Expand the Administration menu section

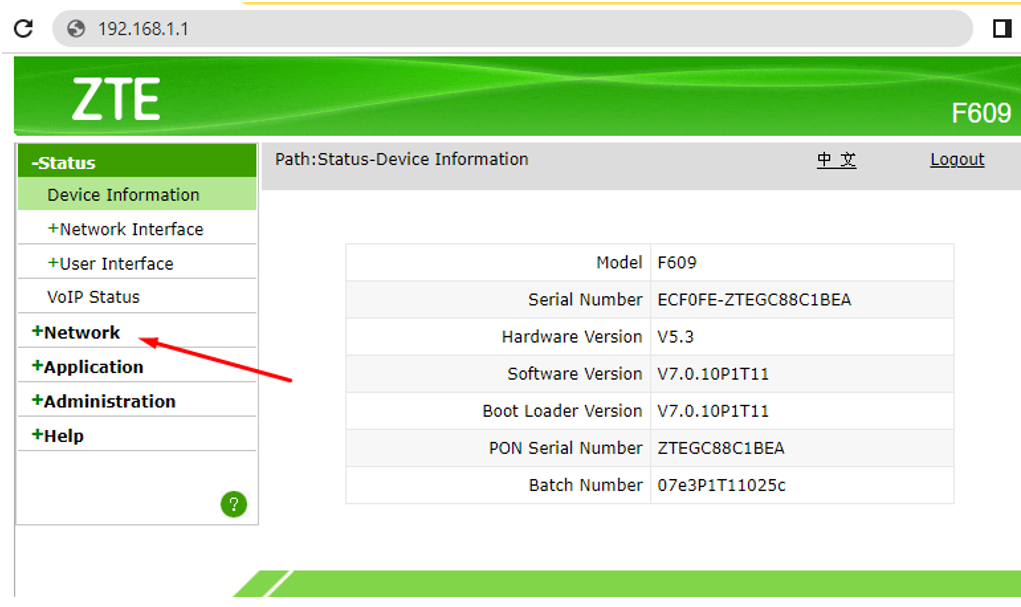(103, 399)
